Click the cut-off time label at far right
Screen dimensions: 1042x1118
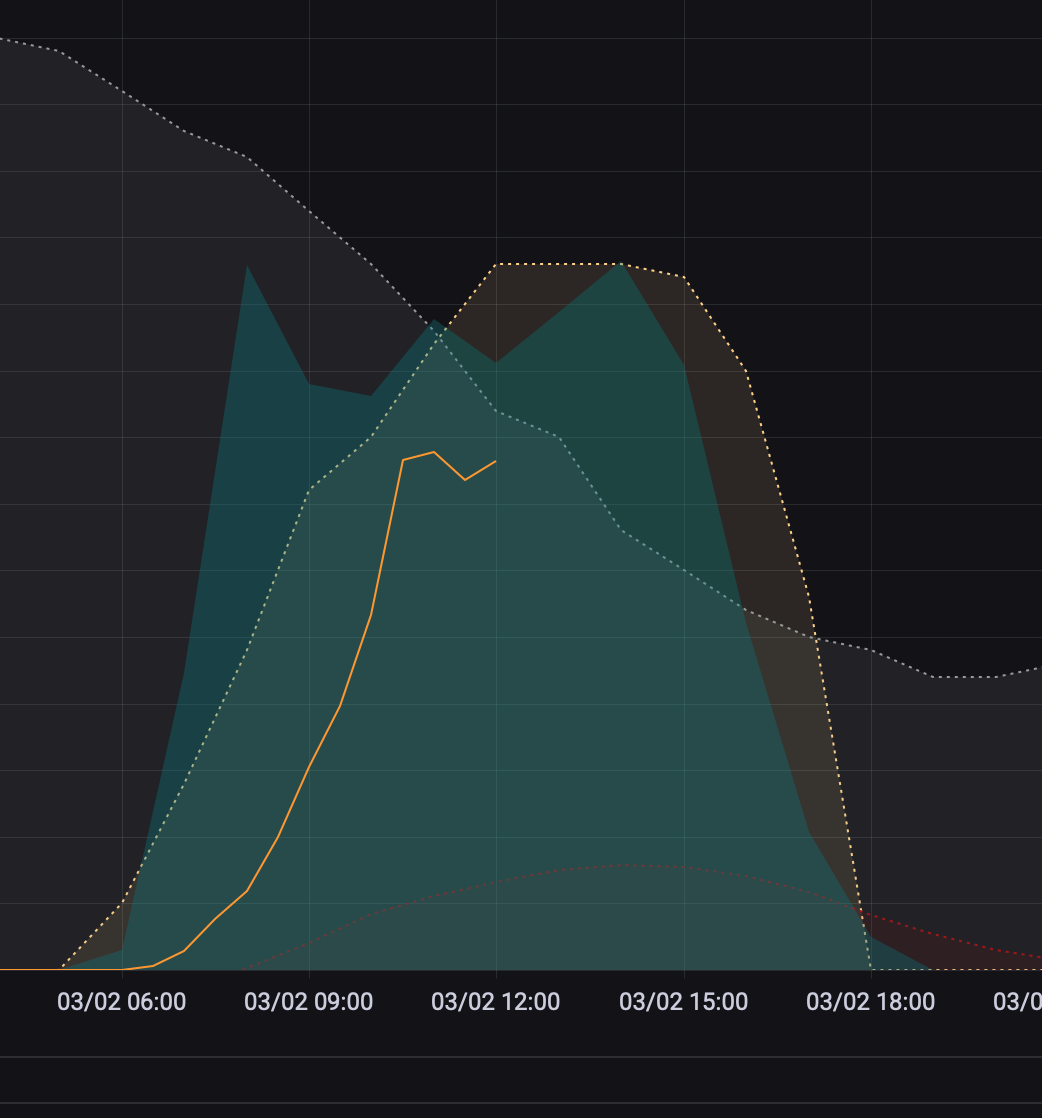pos(1018,1001)
